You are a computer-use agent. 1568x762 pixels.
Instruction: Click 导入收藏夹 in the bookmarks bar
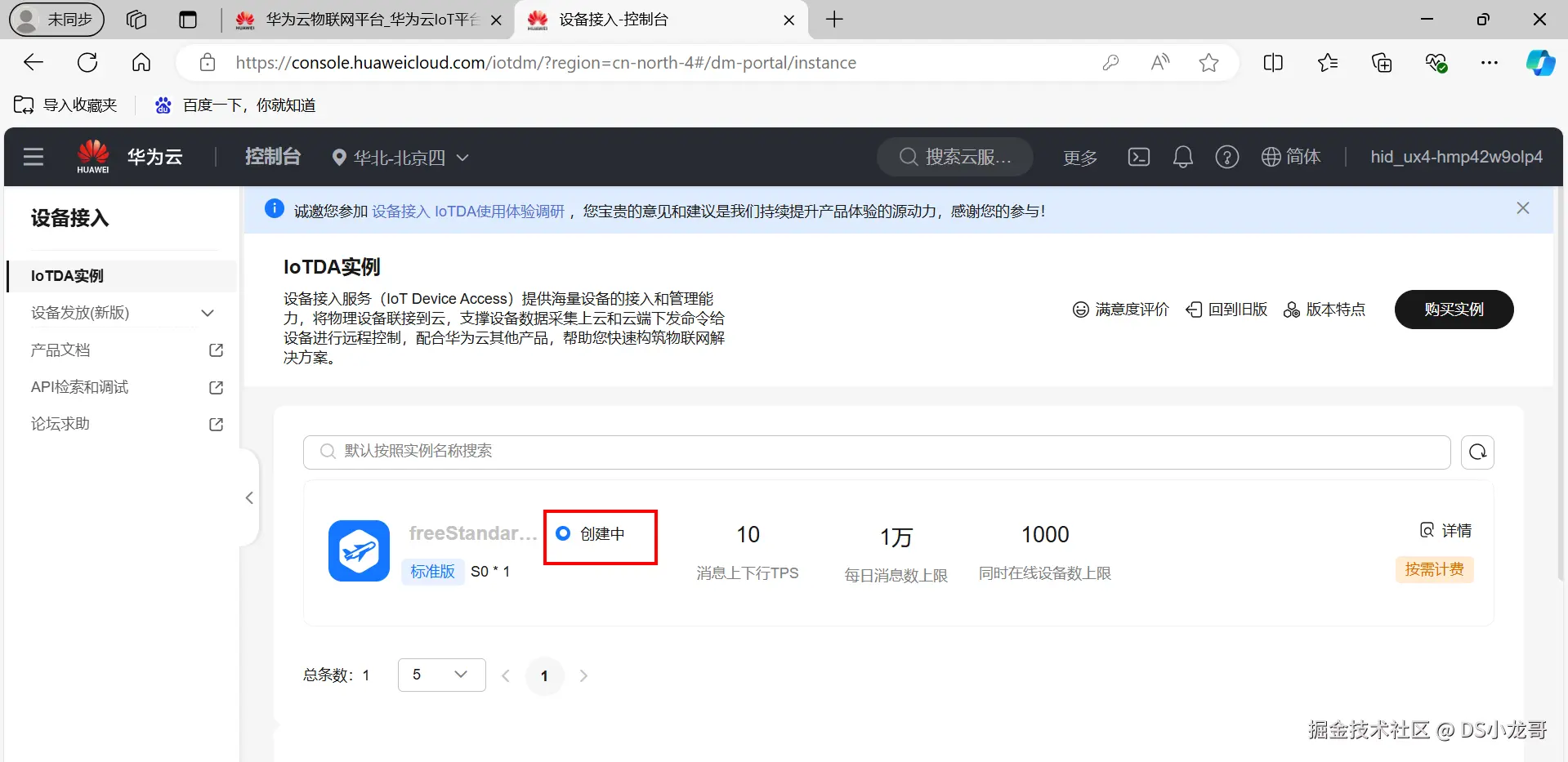[65, 105]
